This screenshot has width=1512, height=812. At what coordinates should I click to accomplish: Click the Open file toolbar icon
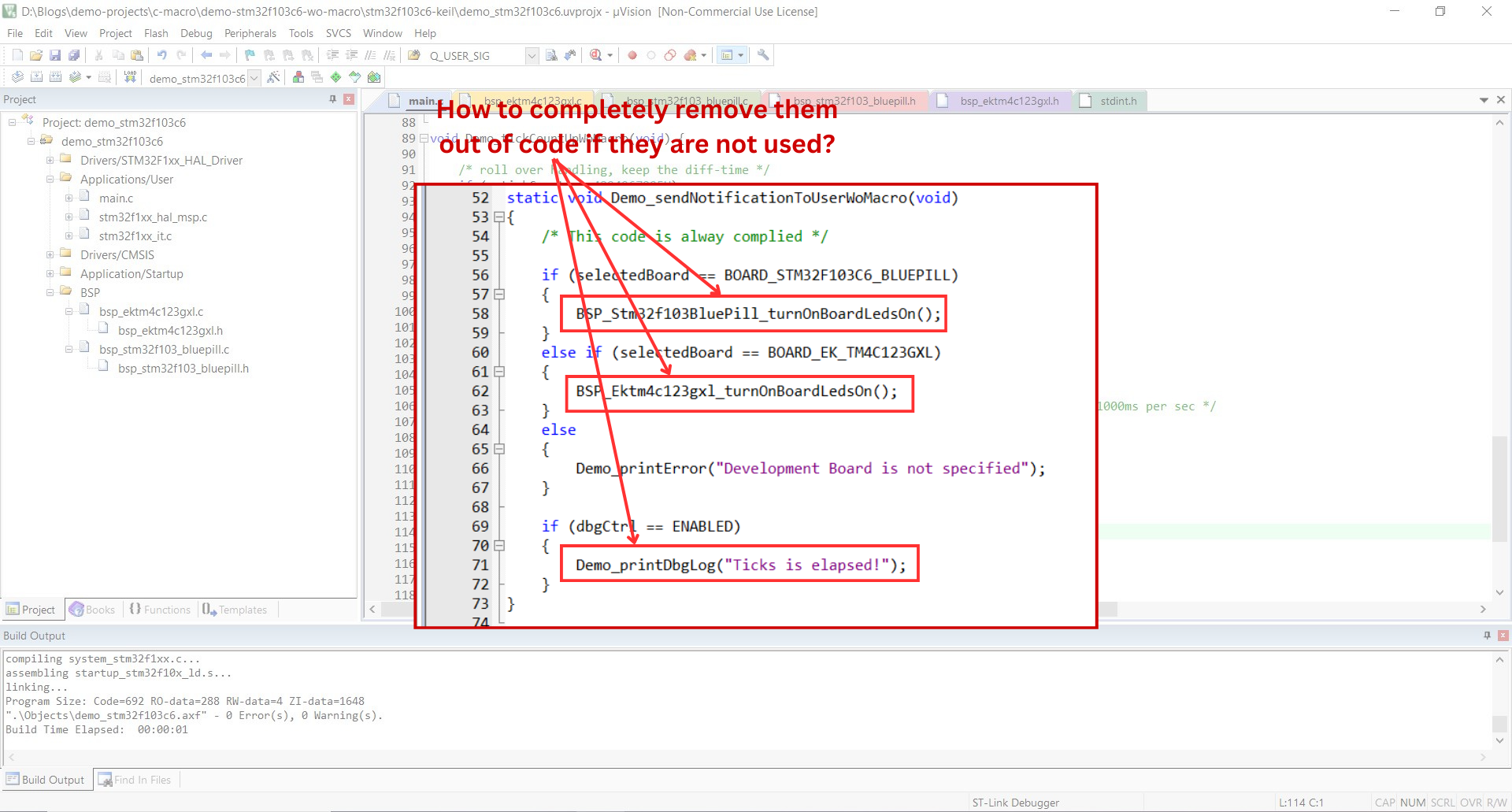click(36, 55)
